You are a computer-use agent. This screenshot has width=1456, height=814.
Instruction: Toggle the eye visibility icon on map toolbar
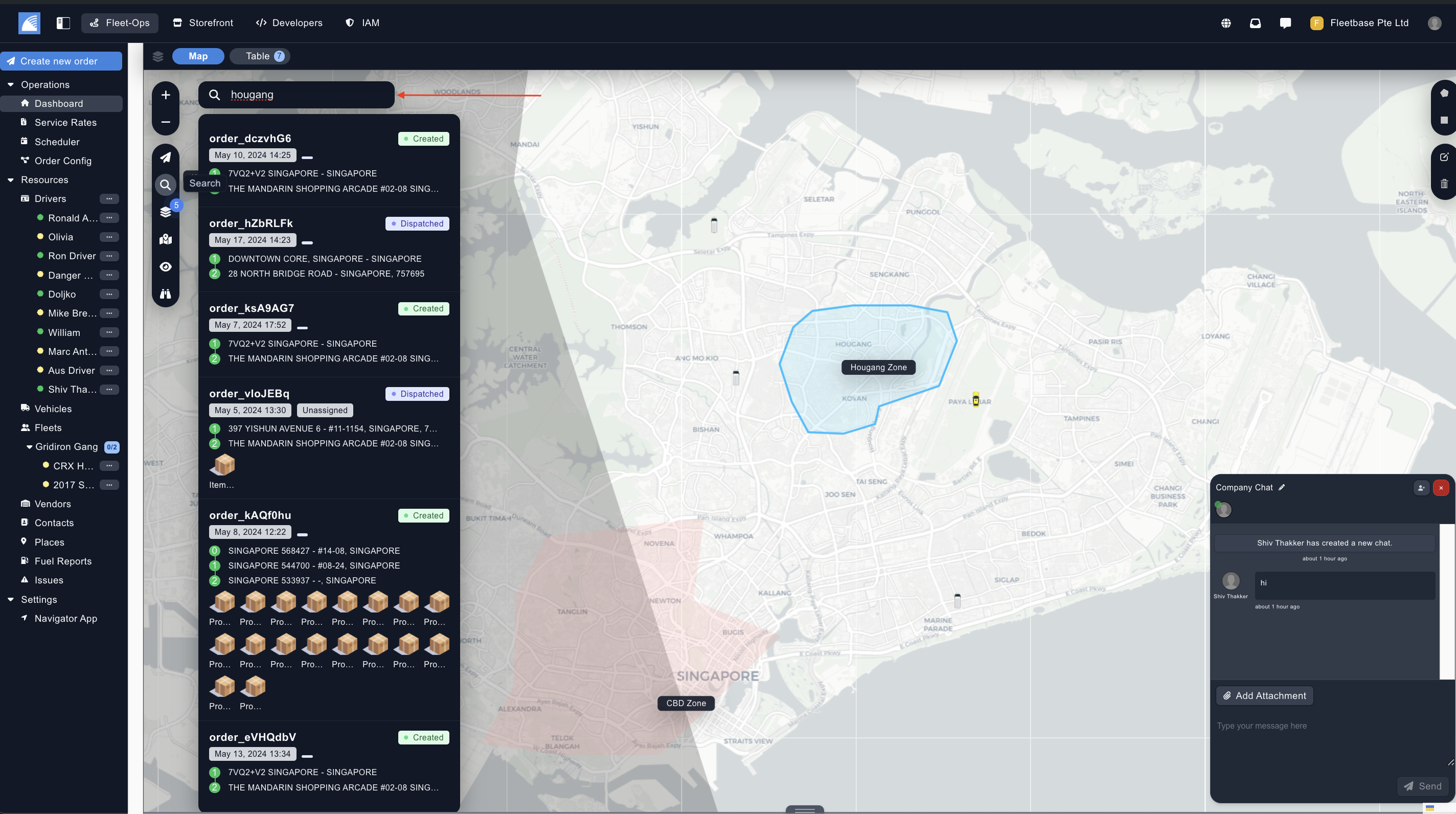(166, 266)
